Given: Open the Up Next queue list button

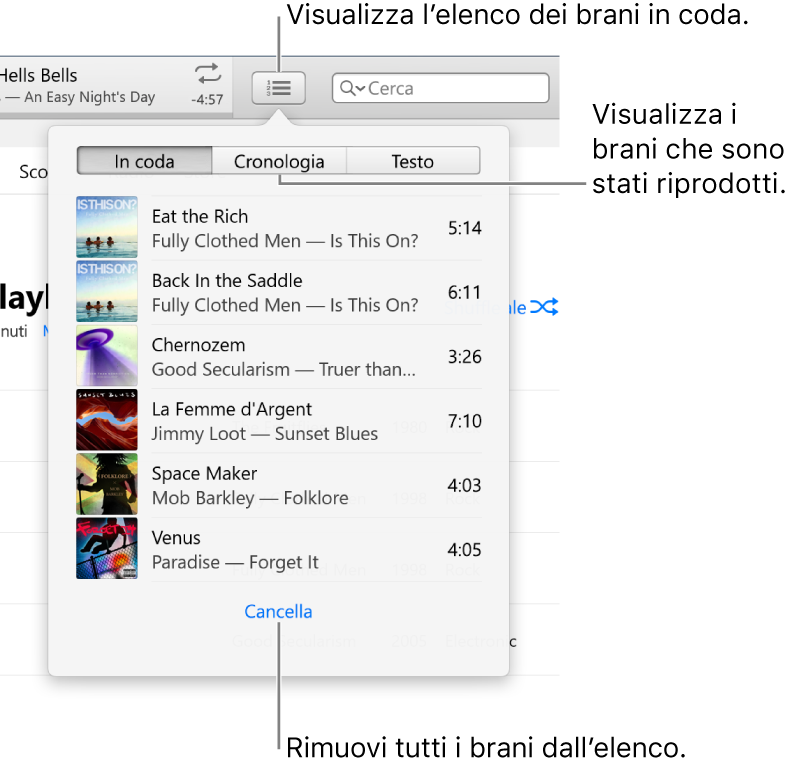Looking at the screenshot, I should point(279,88).
